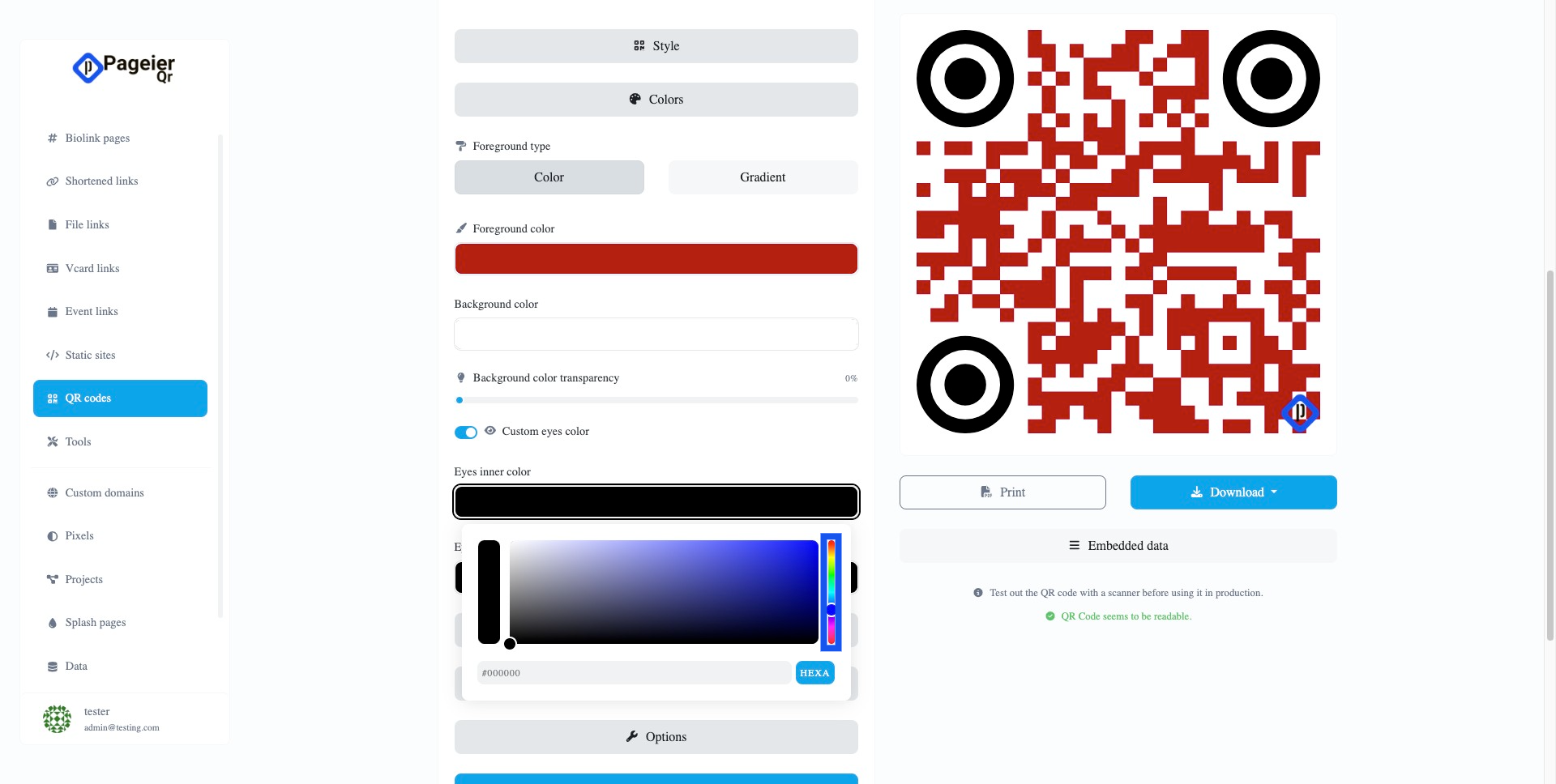
Task: Click the Print button
Action: click(1002, 492)
